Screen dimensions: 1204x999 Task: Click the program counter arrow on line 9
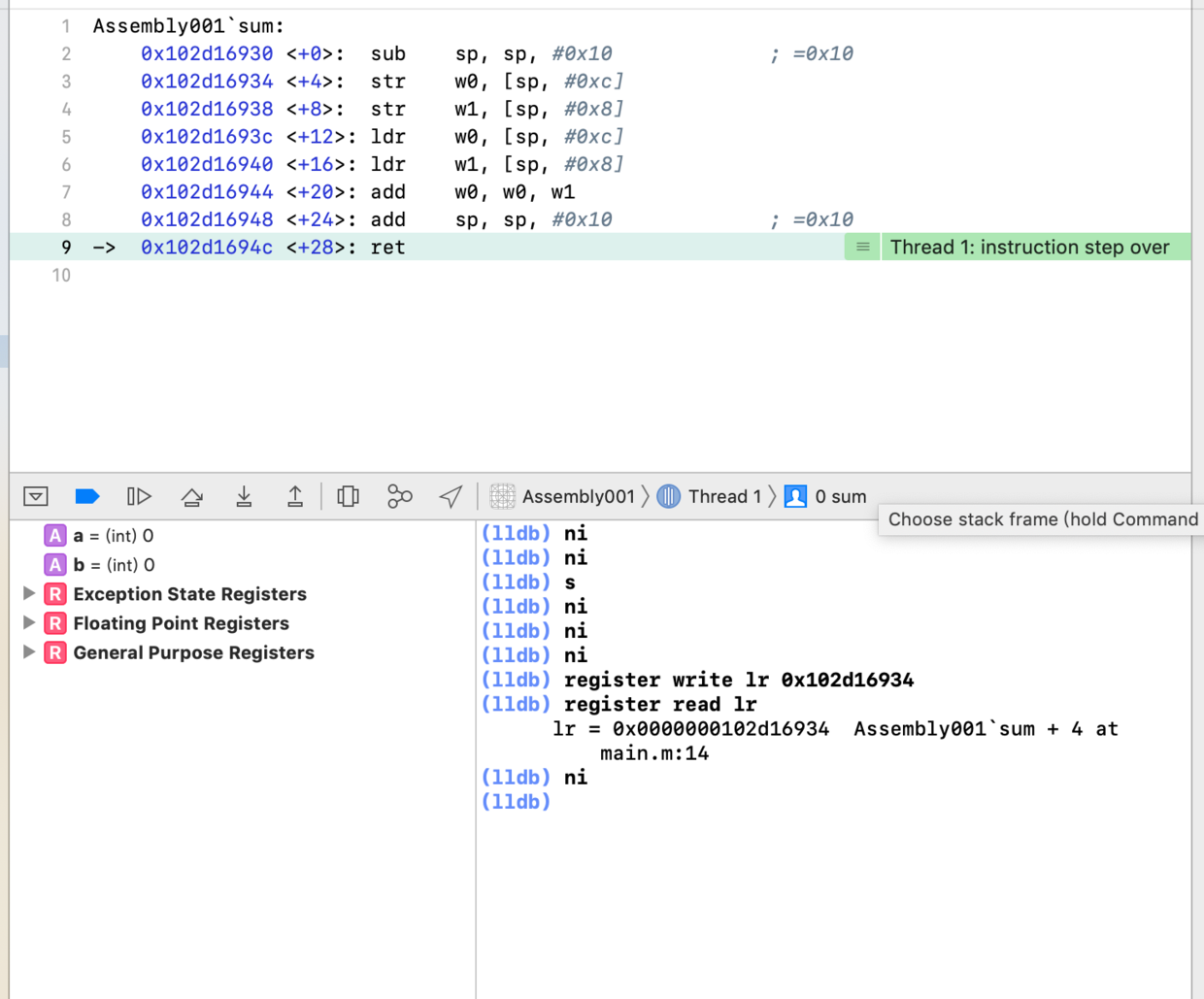click(104, 248)
